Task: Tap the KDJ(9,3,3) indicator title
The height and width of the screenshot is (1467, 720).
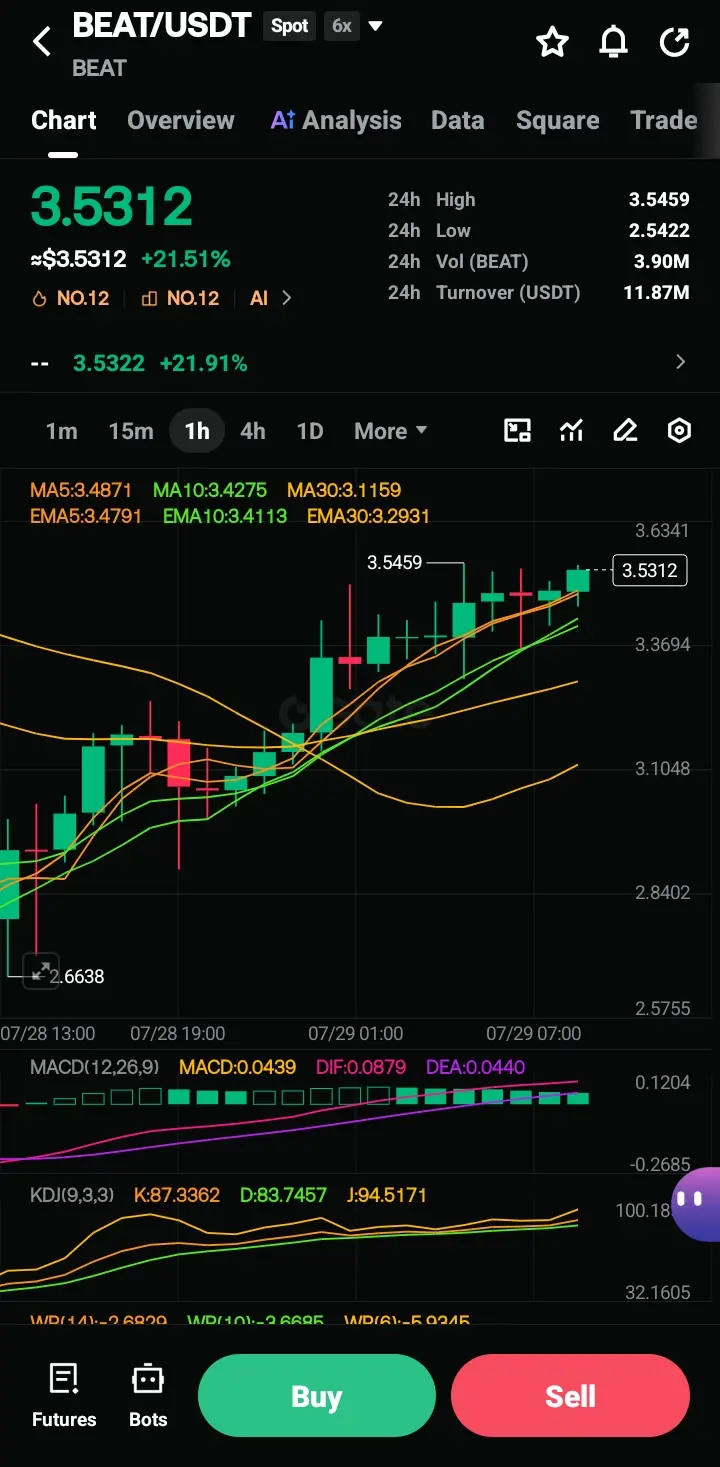Action: [72, 1195]
